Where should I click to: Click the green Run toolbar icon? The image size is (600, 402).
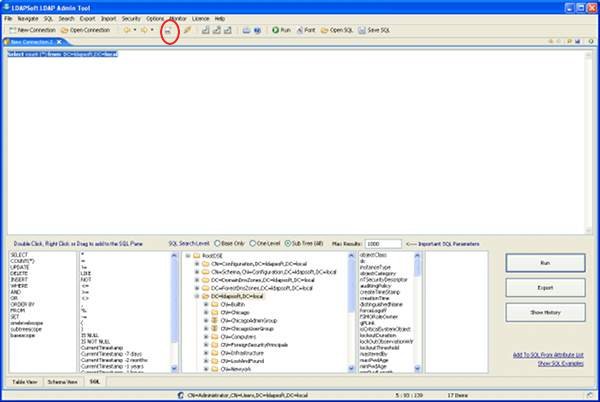pyautogui.click(x=275, y=30)
